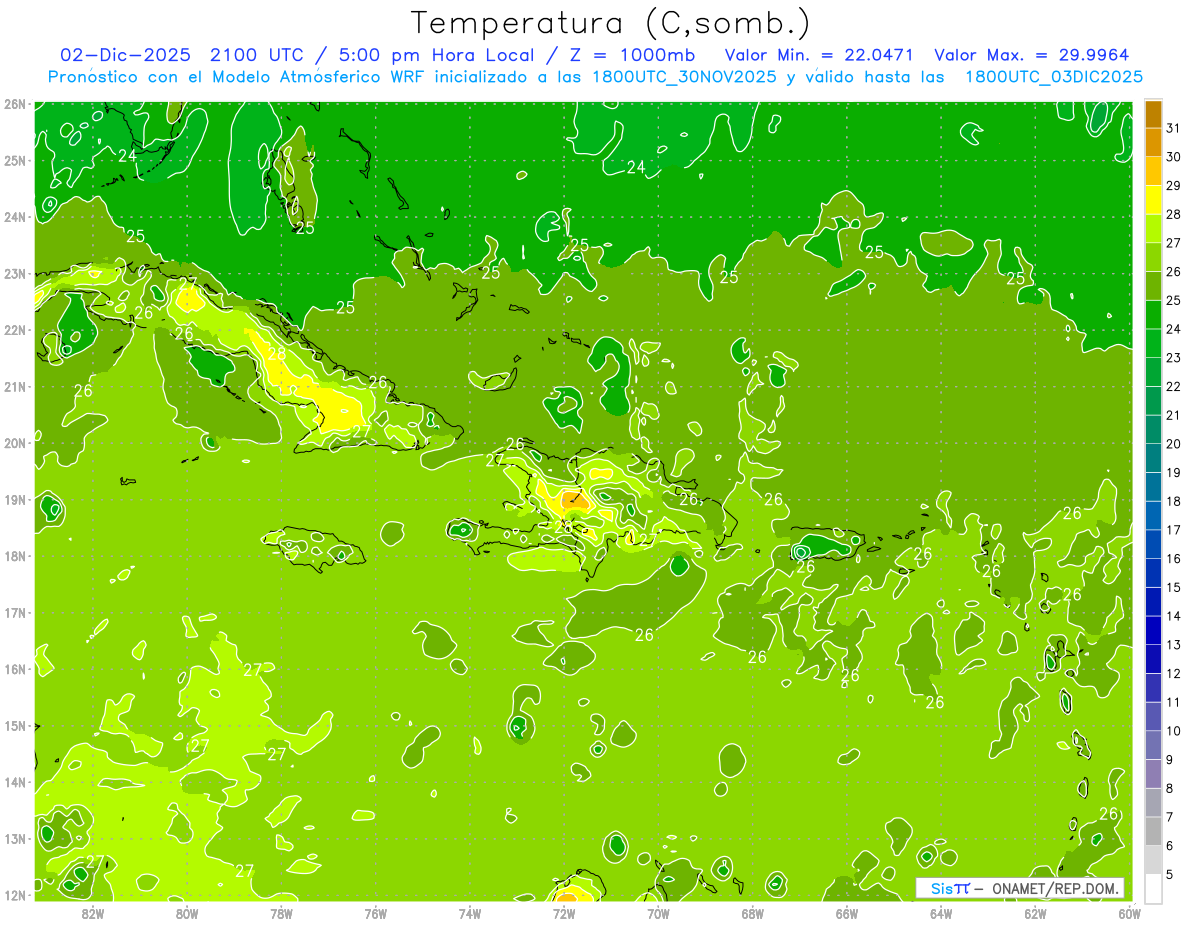Viewport: 1200px width, 927px height.
Task: Pick the yellow swatch between 28 and 29
Action: (x=1153, y=200)
